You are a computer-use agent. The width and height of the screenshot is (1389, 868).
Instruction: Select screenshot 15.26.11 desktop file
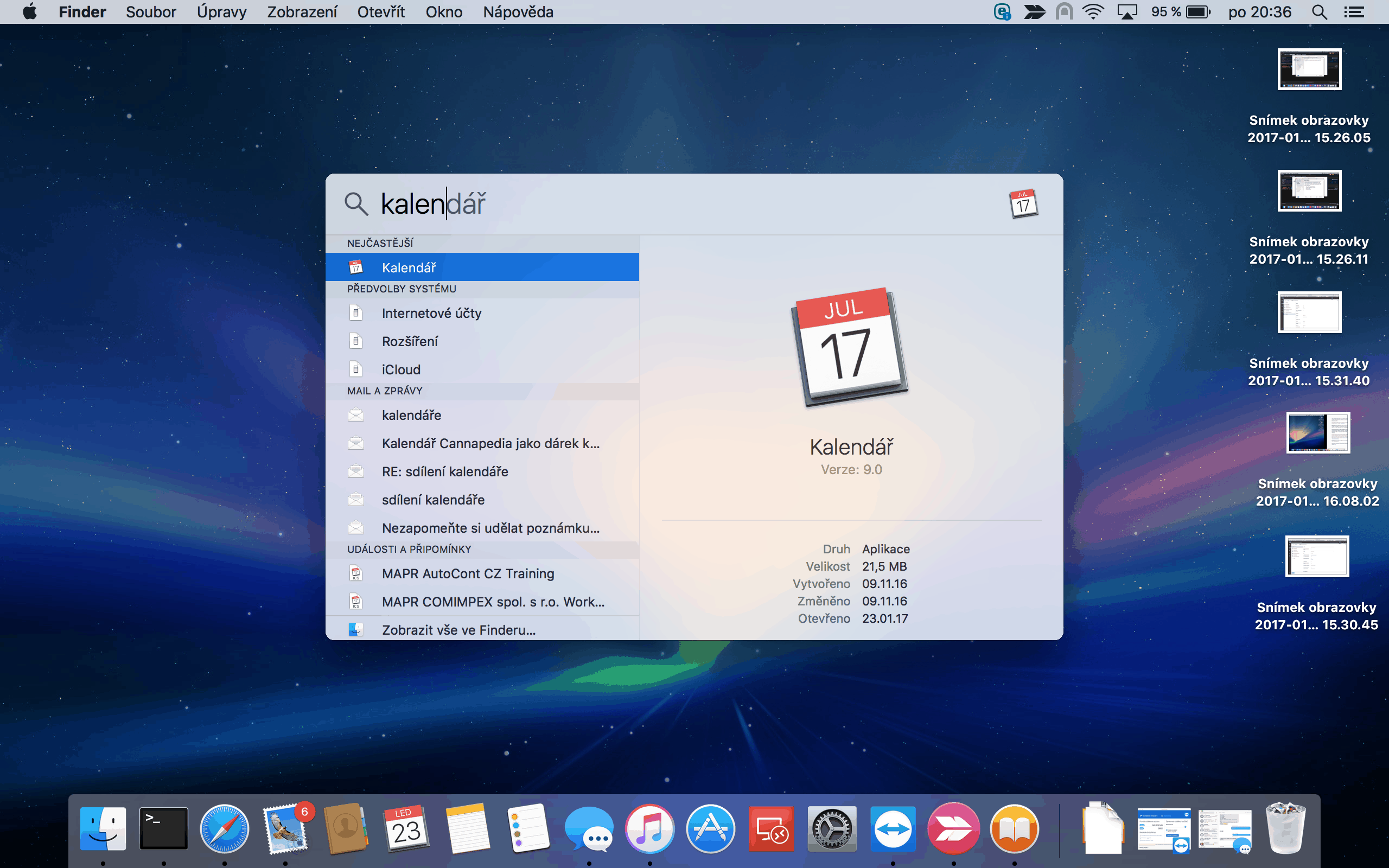pos(1309,218)
